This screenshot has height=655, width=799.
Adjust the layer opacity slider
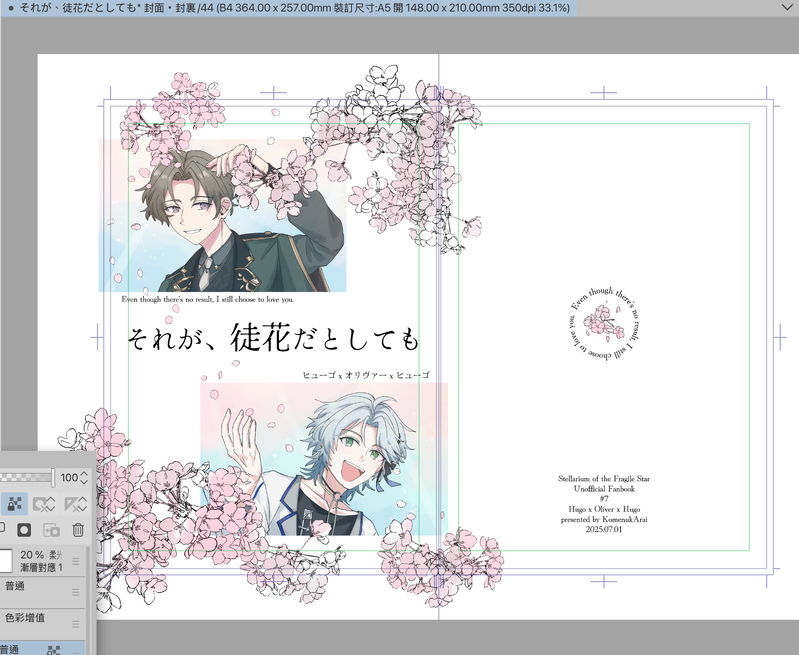tap(26, 477)
